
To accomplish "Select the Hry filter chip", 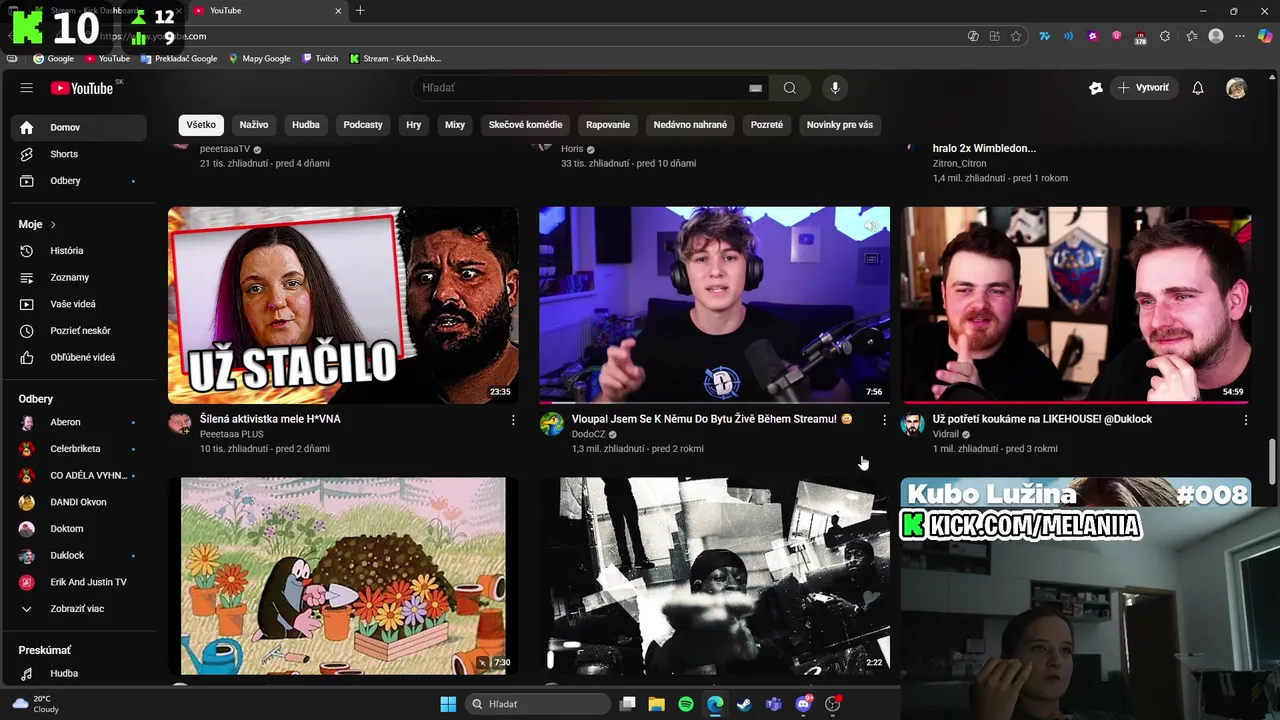I will pos(414,125).
